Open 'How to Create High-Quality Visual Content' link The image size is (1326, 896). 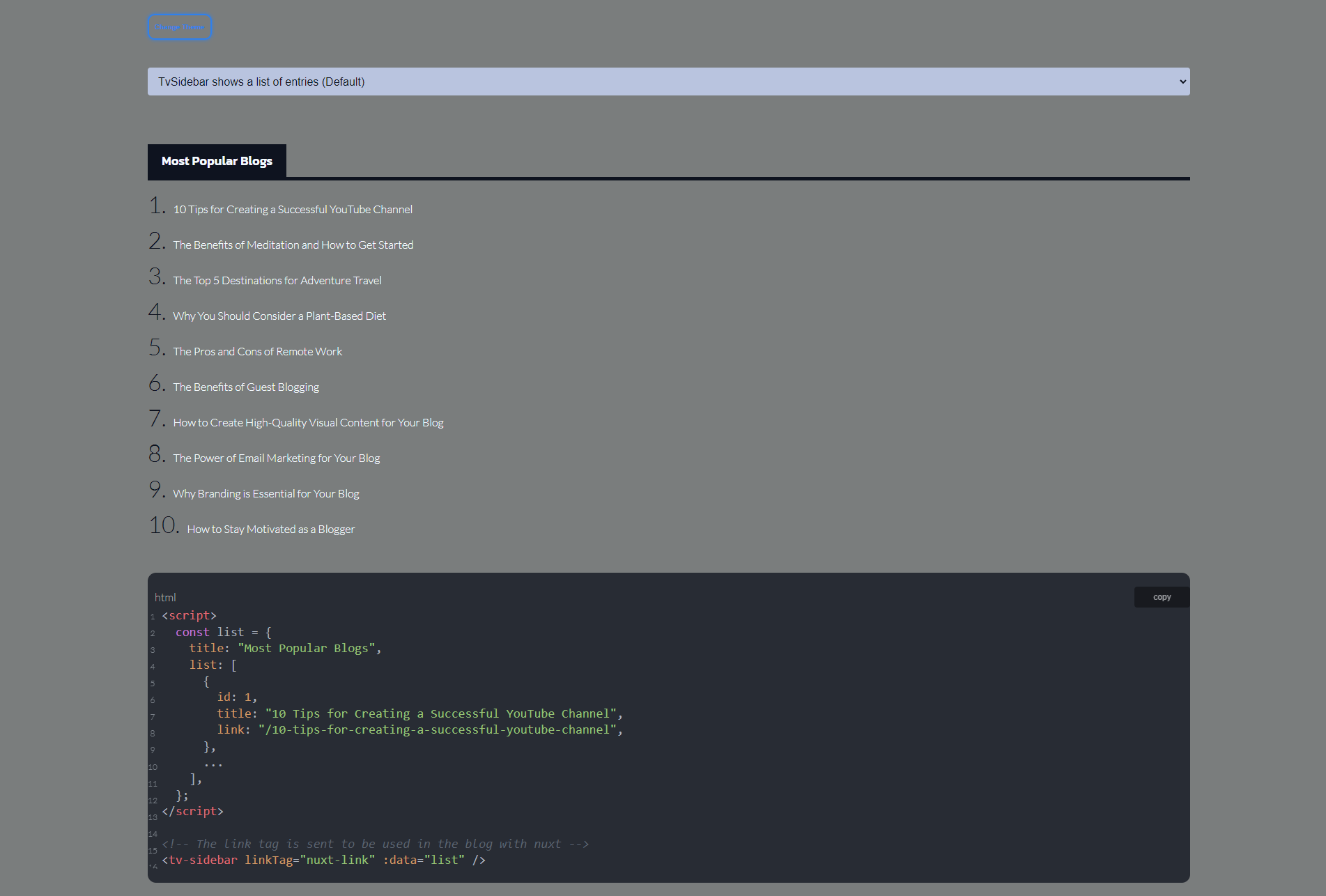point(308,422)
